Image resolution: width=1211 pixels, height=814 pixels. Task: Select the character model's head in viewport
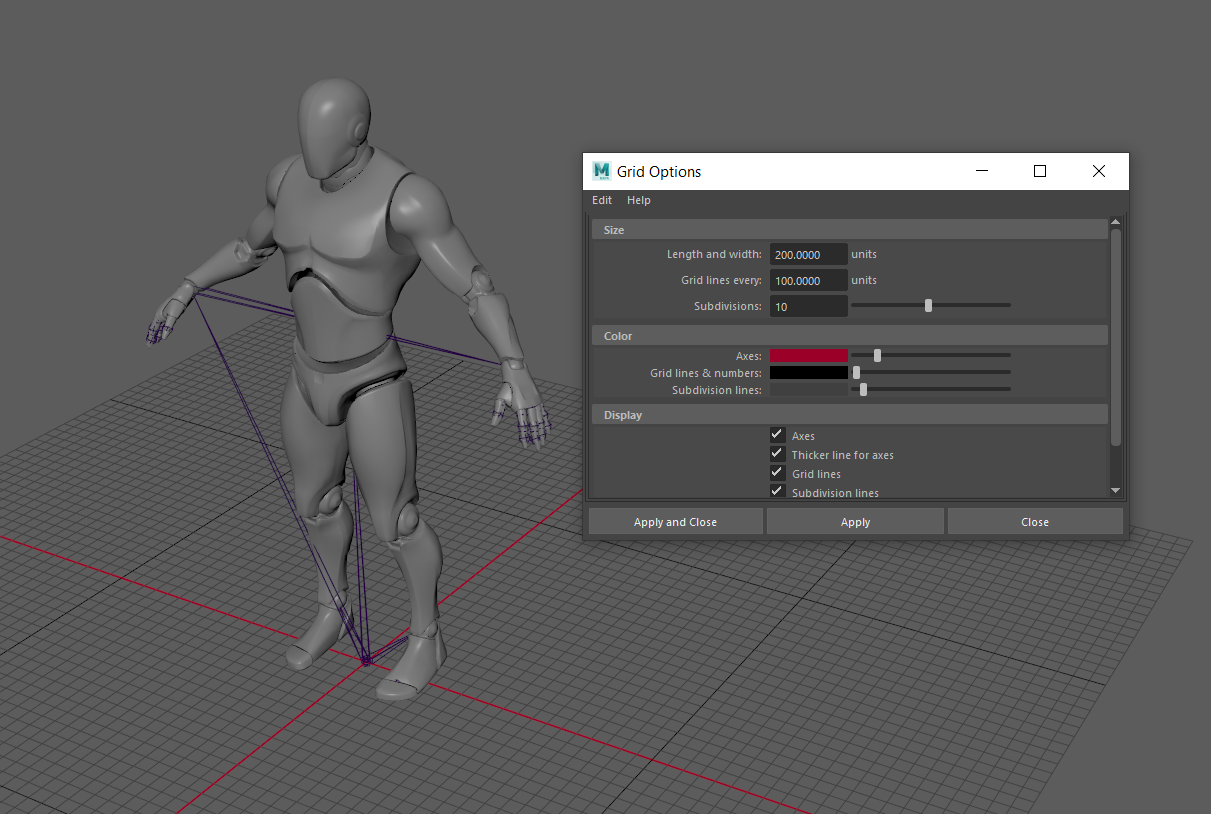[335, 130]
